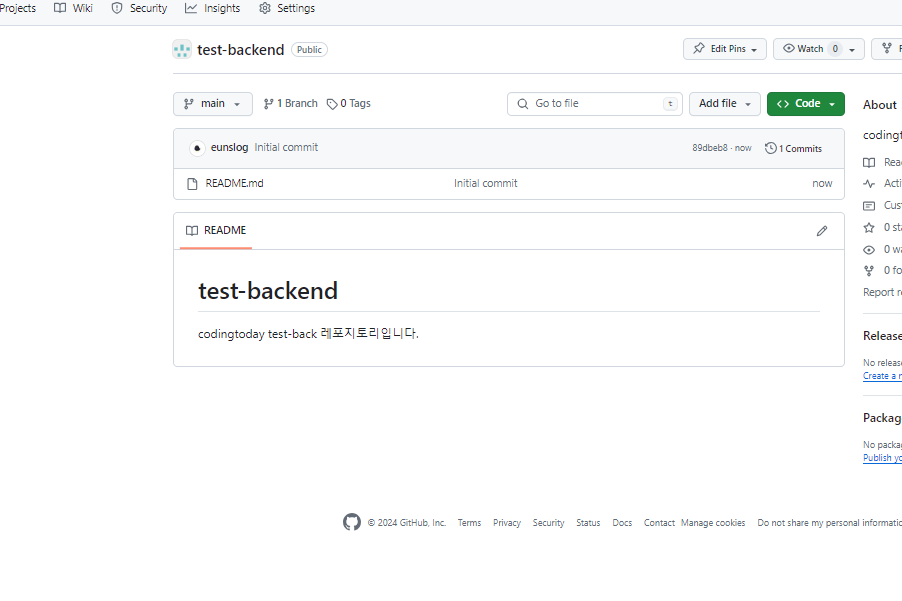The image size is (902, 601).
Task: Open the Status footer link
Action: point(588,523)
